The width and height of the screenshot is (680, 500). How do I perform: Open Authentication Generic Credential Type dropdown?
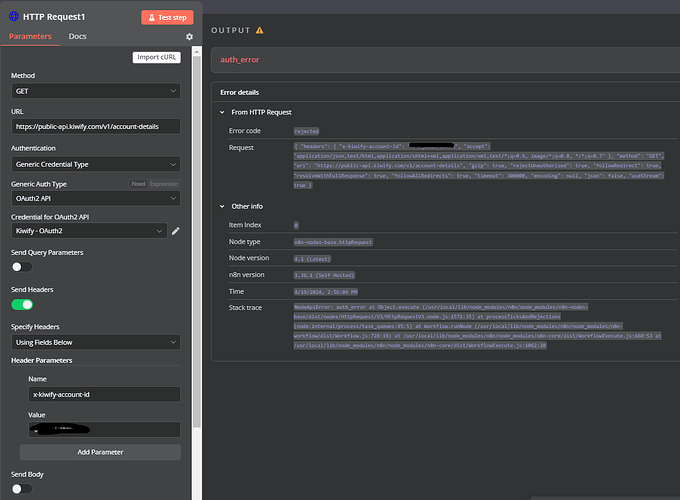[95, 164]
